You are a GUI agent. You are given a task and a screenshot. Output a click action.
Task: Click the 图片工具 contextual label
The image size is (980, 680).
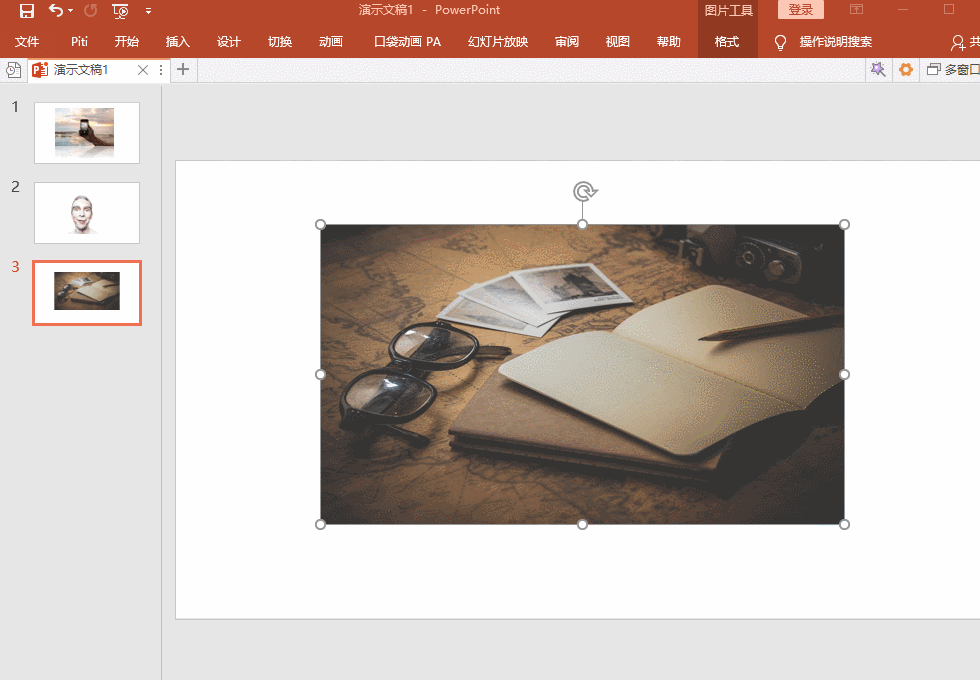(x=728, y=10)
